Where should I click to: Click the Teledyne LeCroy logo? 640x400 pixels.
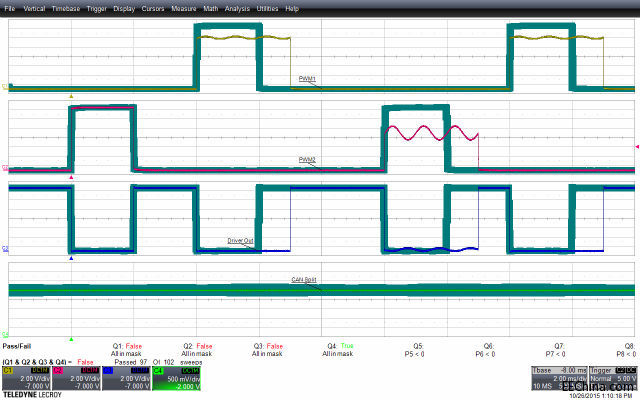(x=32, y=395)
